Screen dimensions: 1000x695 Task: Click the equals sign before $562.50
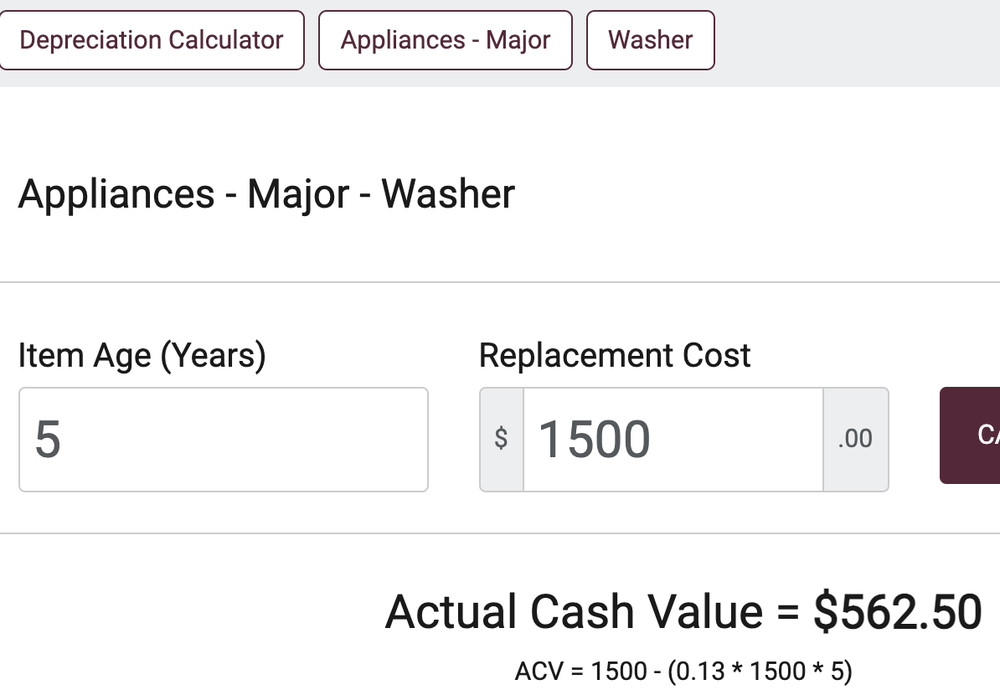click(787, 612)
